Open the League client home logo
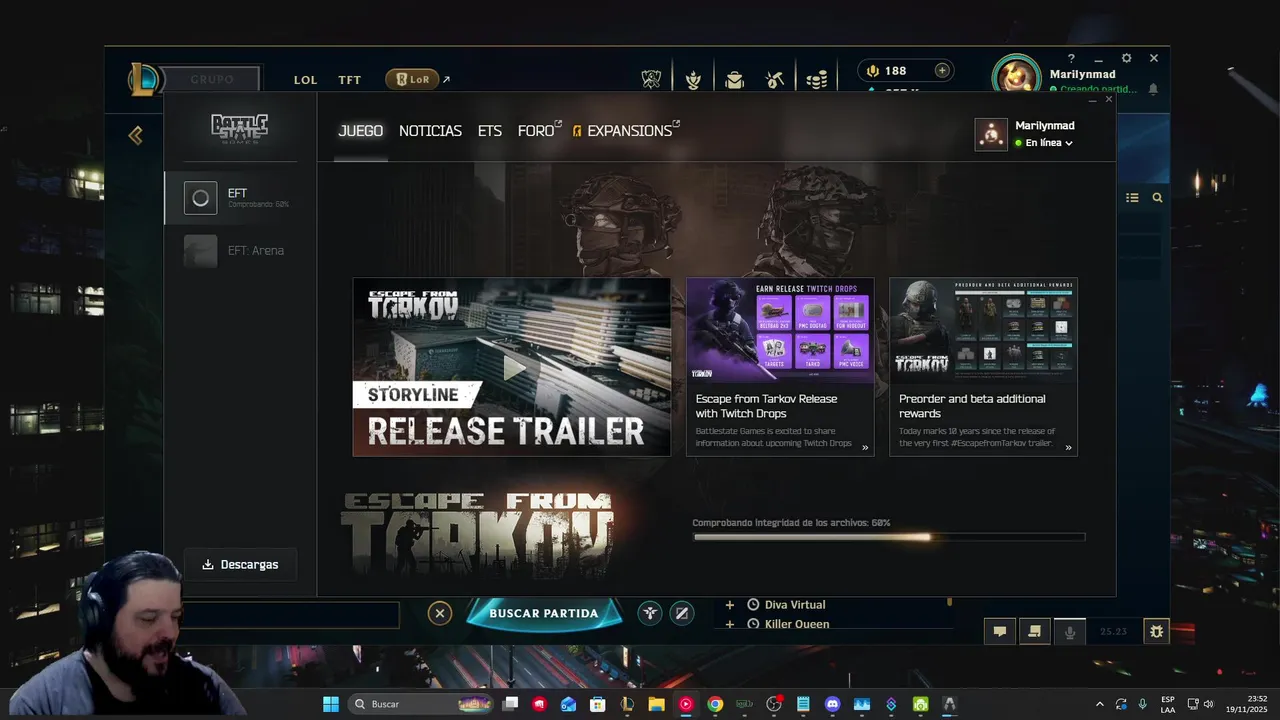Screen dimensions: 1280x720 [x=144, y=79]
